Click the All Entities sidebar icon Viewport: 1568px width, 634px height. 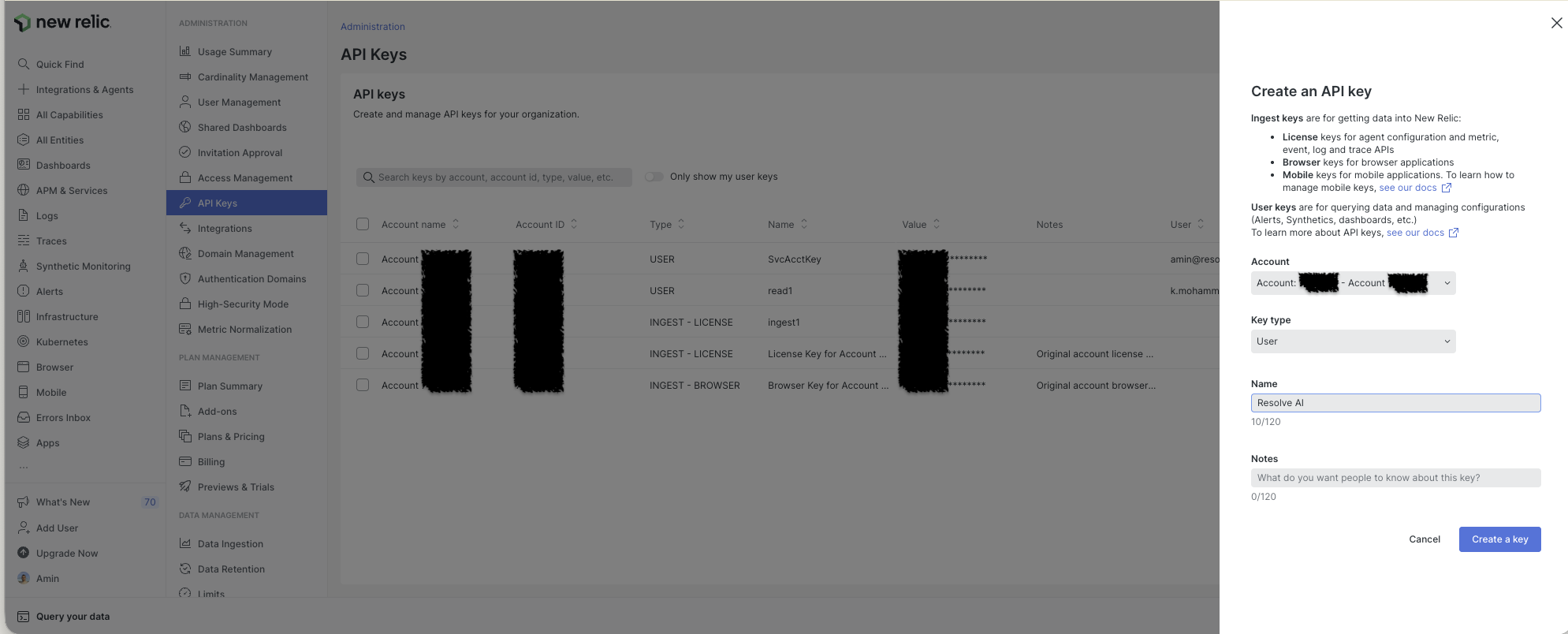(x=24, y=140)
